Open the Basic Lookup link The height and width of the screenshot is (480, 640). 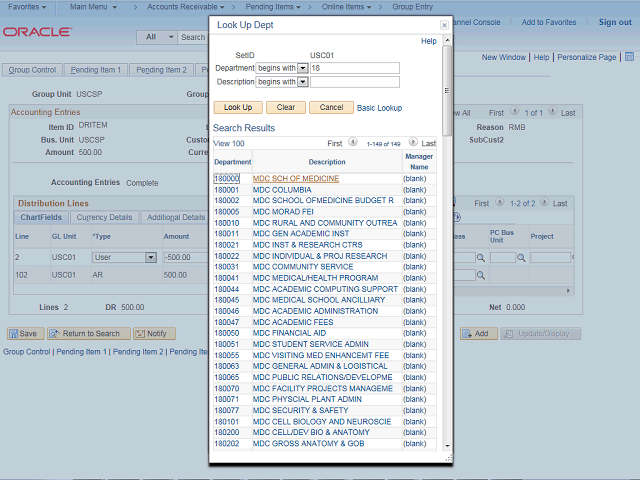[379, 108]
